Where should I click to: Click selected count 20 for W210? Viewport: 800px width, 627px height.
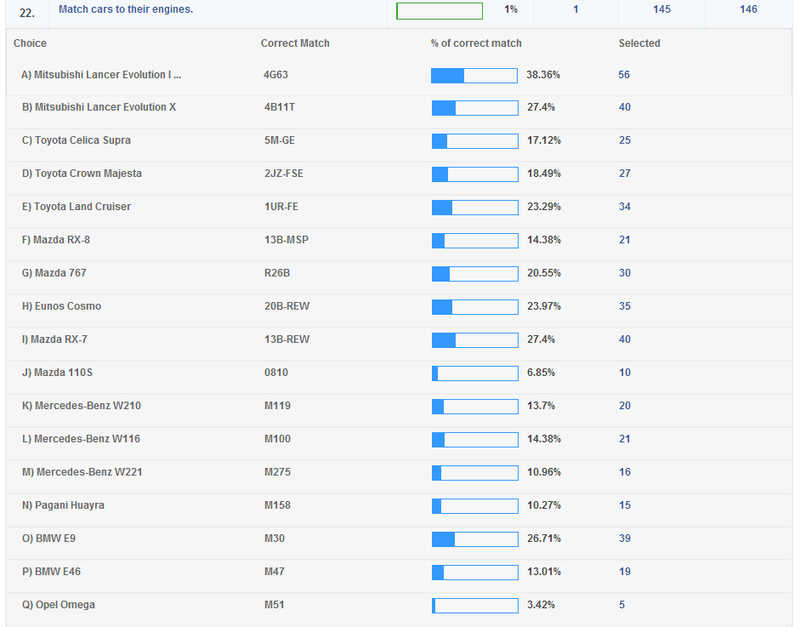point(624,406)
